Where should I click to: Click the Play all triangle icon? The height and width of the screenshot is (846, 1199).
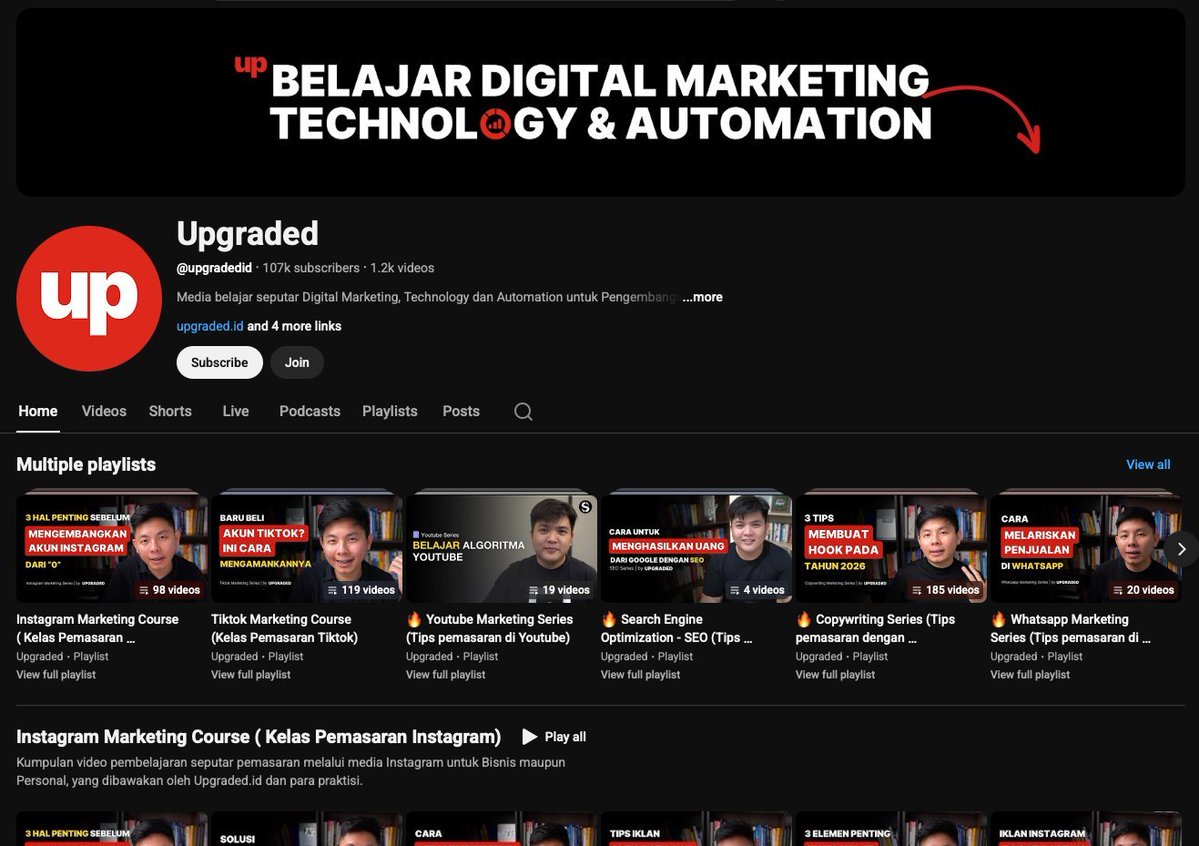[x=529, y=737]
